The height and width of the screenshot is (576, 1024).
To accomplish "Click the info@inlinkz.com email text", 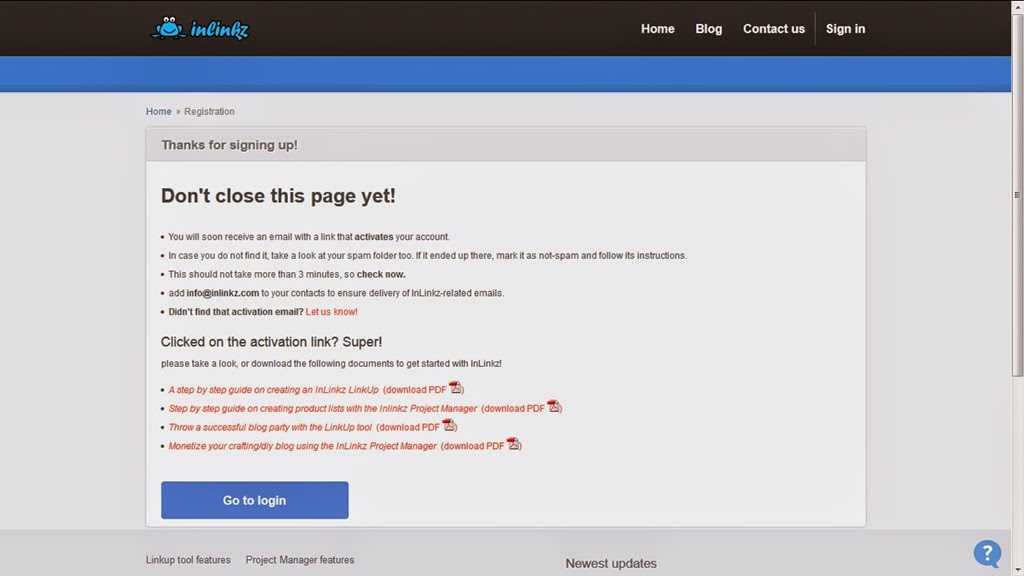I will [x=223, y=293].
